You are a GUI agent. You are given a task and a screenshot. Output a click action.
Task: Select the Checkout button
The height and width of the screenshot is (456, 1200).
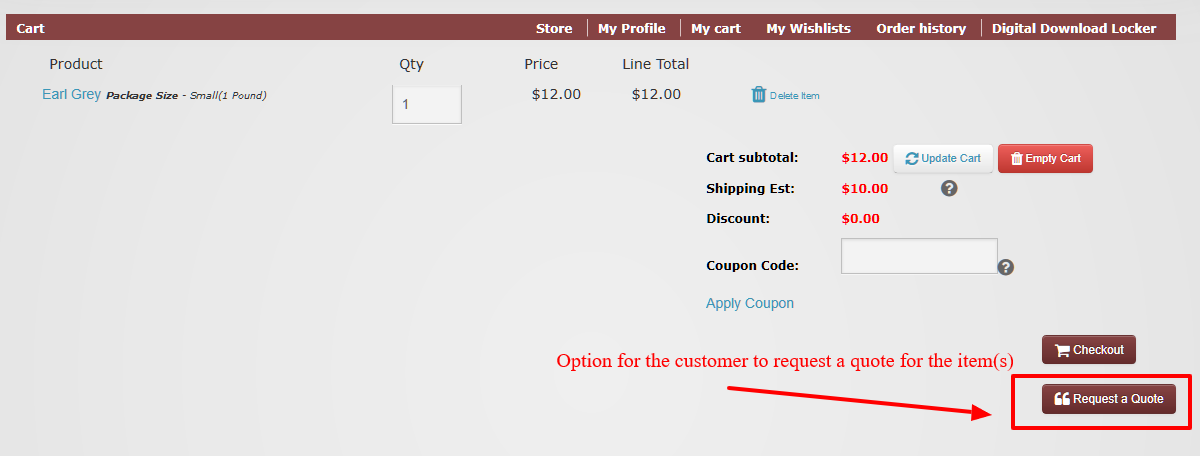coord(1089,350)
